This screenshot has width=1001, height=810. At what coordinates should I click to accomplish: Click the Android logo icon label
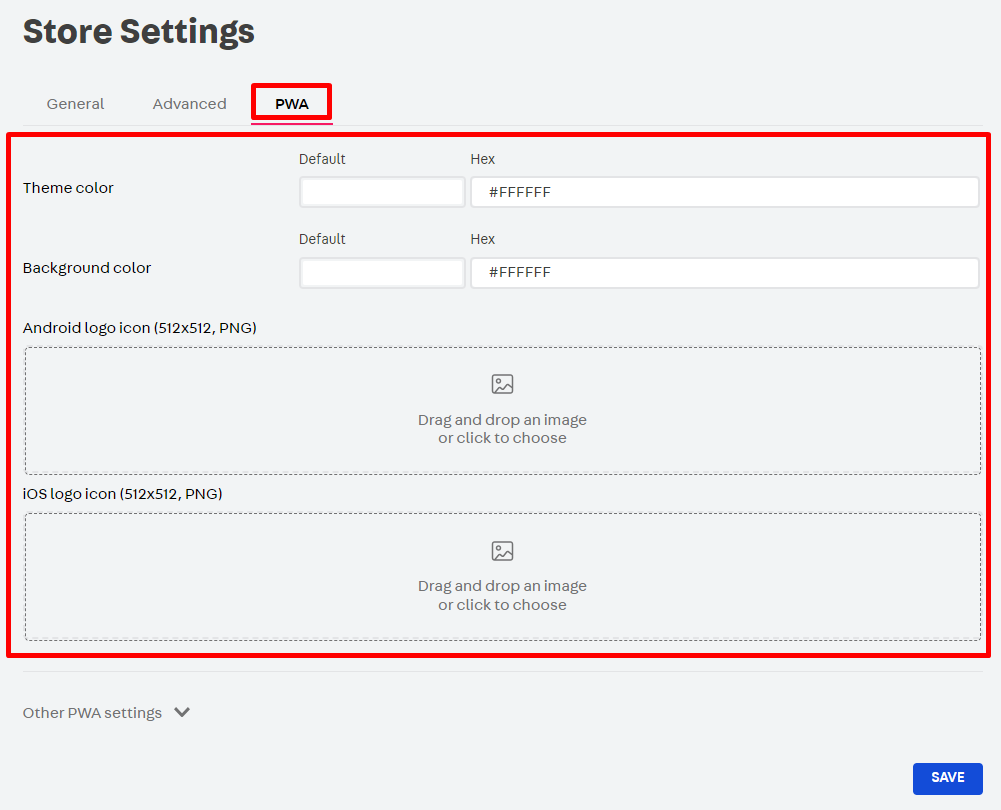coord(140,327)
